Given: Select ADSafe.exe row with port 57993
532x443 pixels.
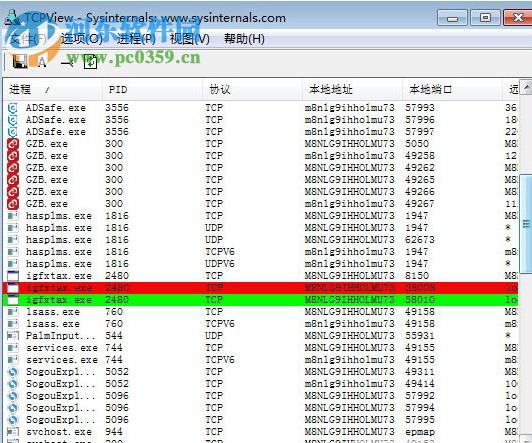Looking at the screenshot, I should 261,108.
